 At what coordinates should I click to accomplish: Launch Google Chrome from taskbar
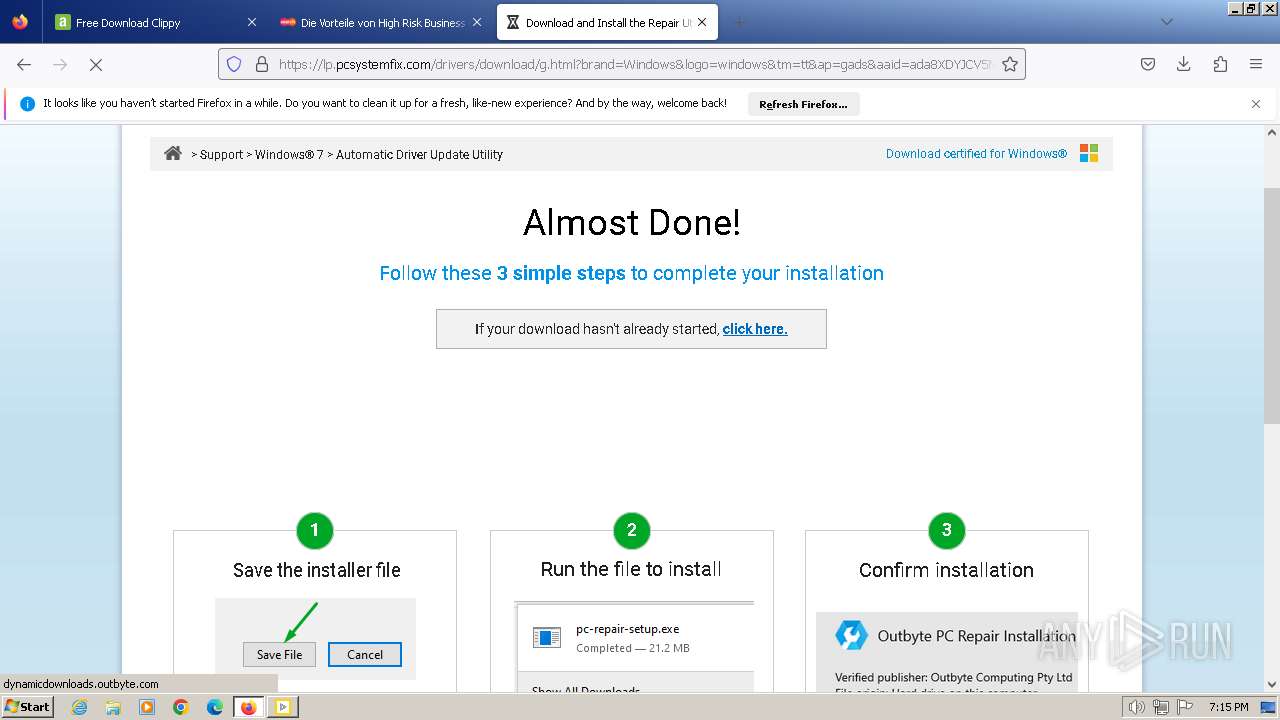click(181, 707)
